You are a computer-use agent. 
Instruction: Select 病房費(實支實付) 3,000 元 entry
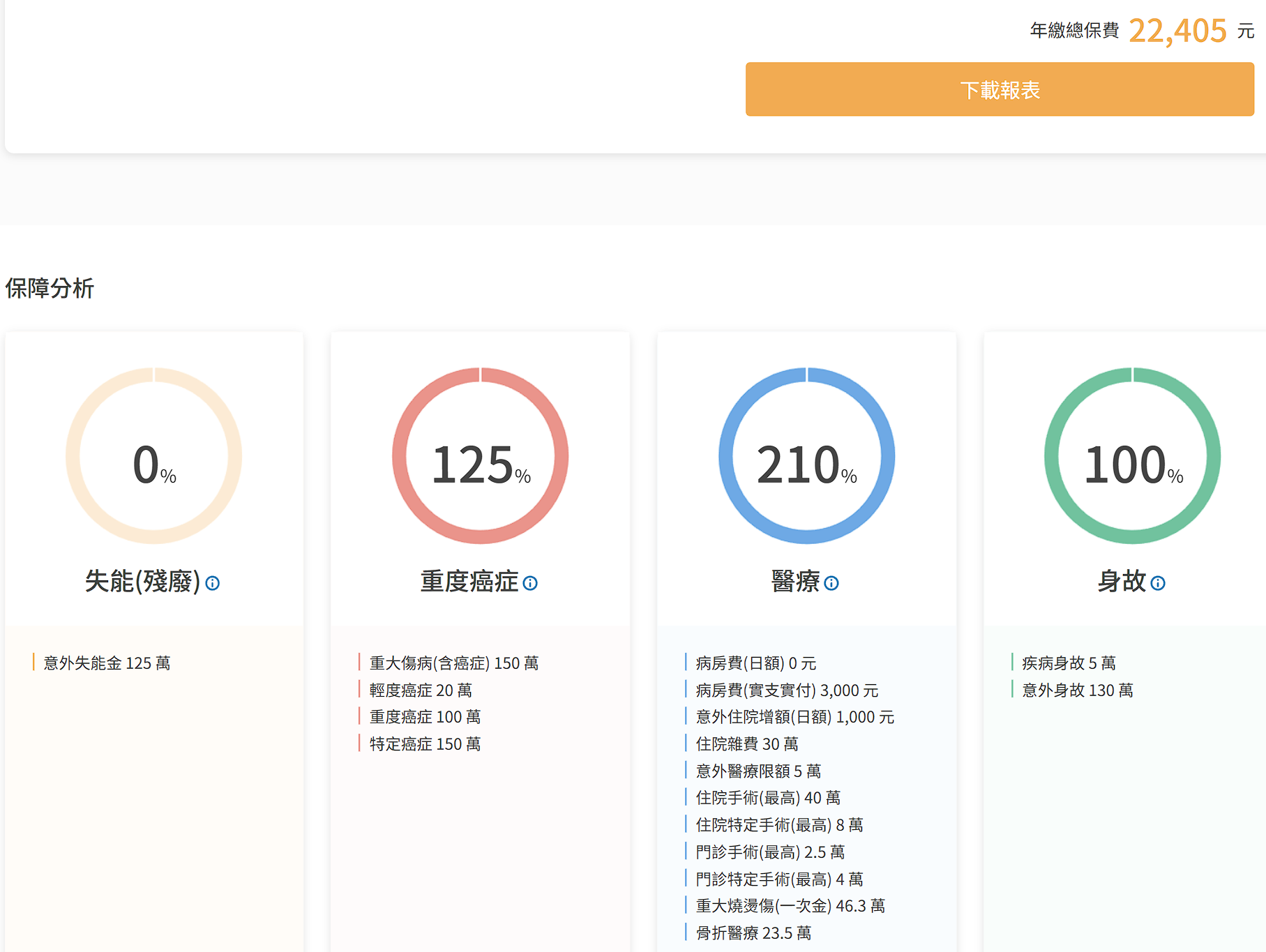(x=787, y=690)
